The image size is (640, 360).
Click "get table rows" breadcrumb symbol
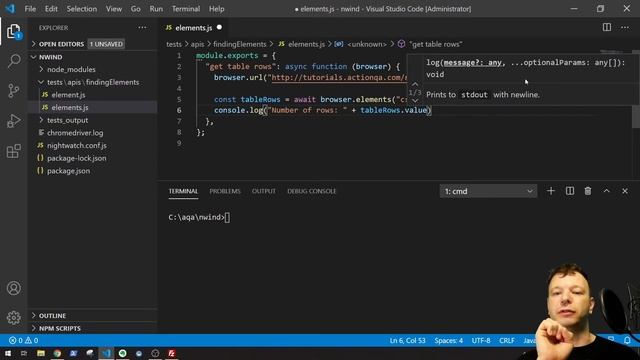pos(436,44)
